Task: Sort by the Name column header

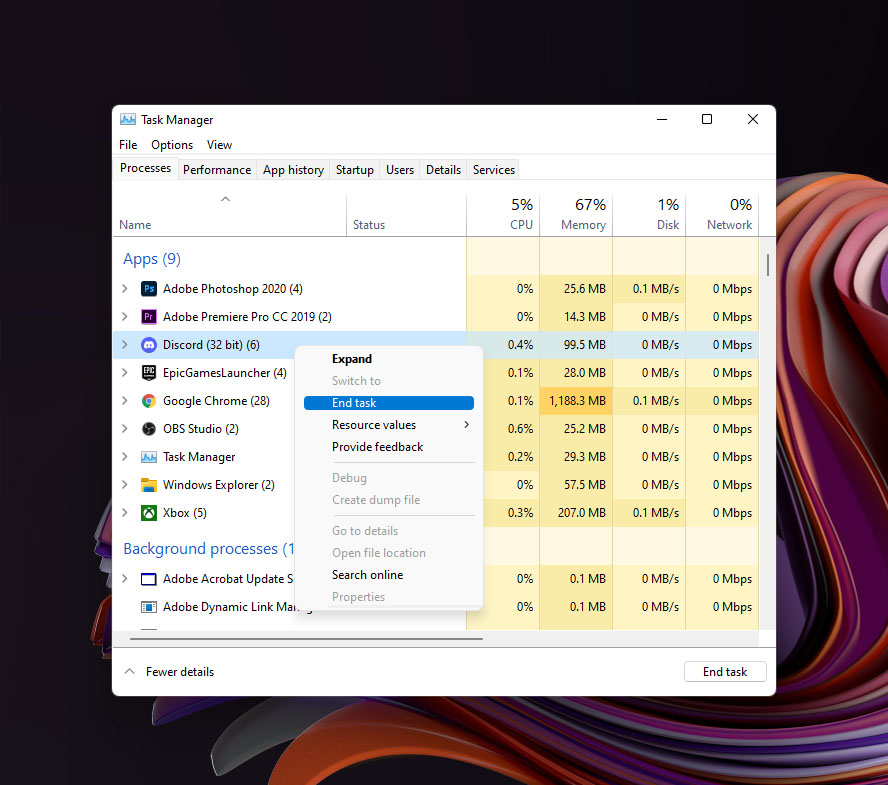Action: coord(229,215)
